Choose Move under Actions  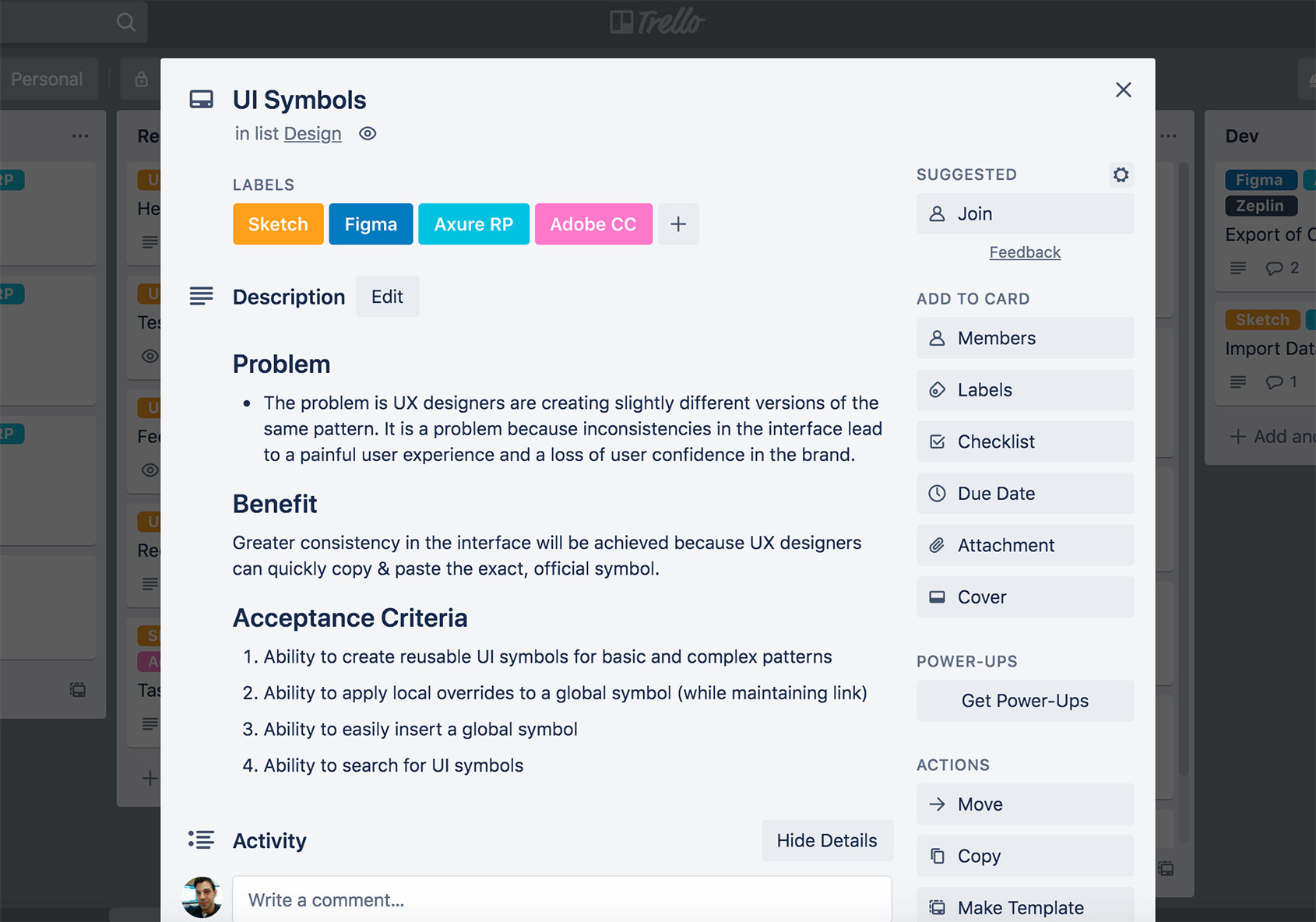pyautogui.click(x=1025, y=804)
